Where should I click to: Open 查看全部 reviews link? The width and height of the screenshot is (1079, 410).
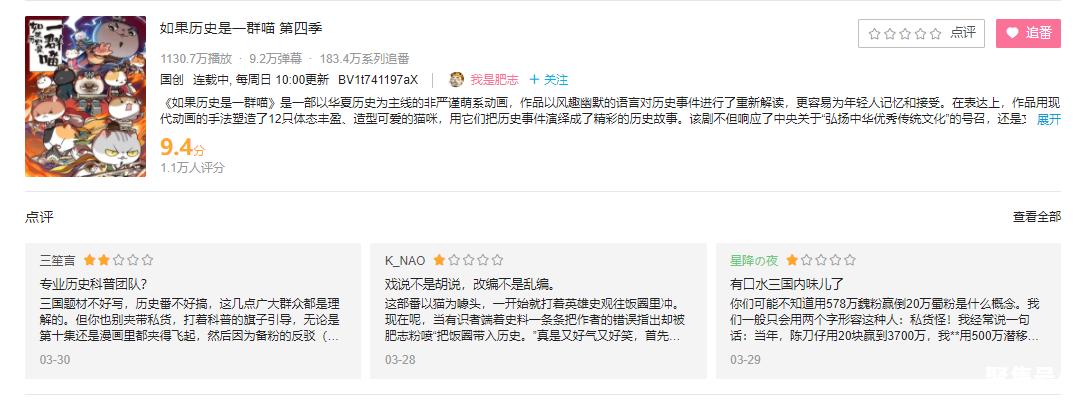click(1036, 217)
